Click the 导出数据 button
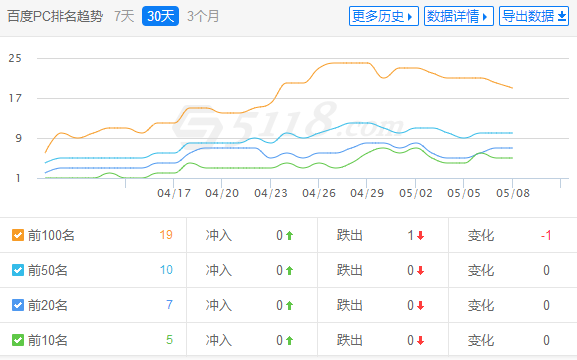This screenshot has width=577, height=360. coord(534,16)
